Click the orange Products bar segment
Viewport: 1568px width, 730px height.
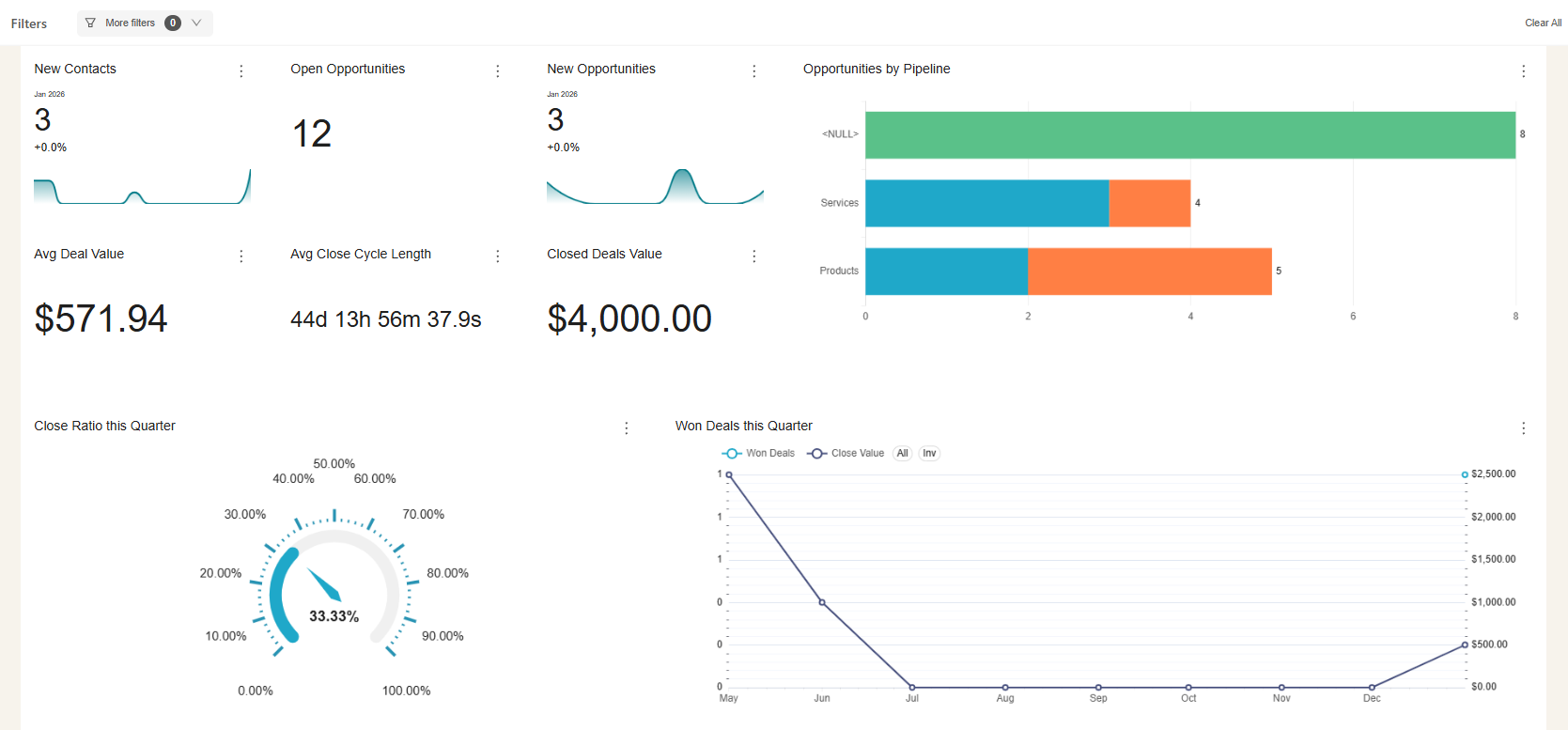pos(1149,272)
